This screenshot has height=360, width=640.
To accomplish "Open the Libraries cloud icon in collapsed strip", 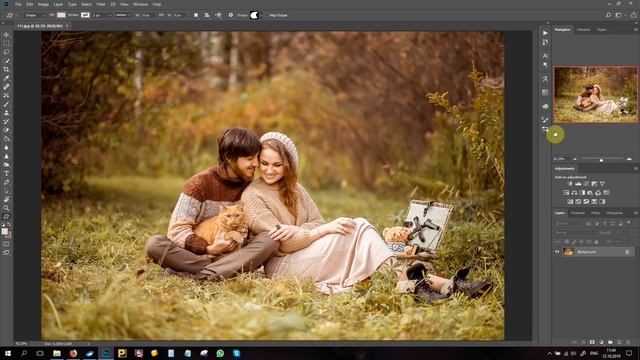I will 545,106.
